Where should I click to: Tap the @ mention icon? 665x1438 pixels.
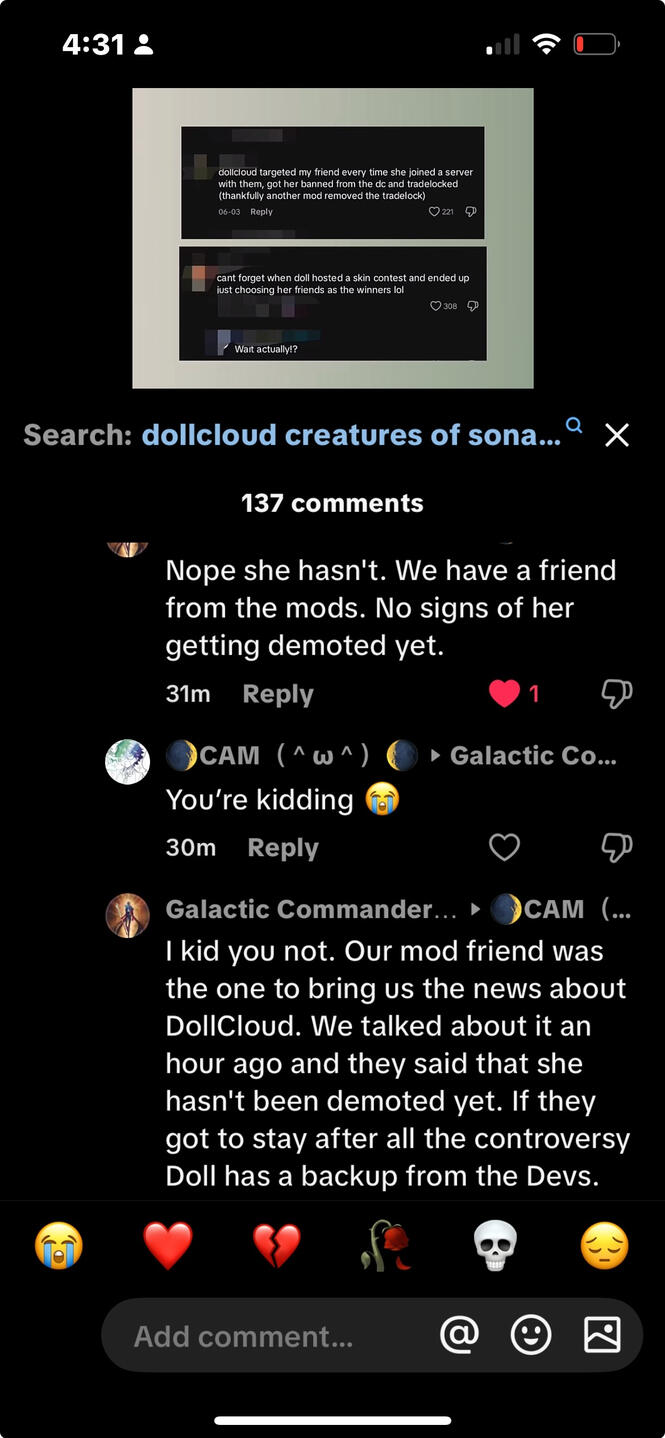pos(459,1335)
